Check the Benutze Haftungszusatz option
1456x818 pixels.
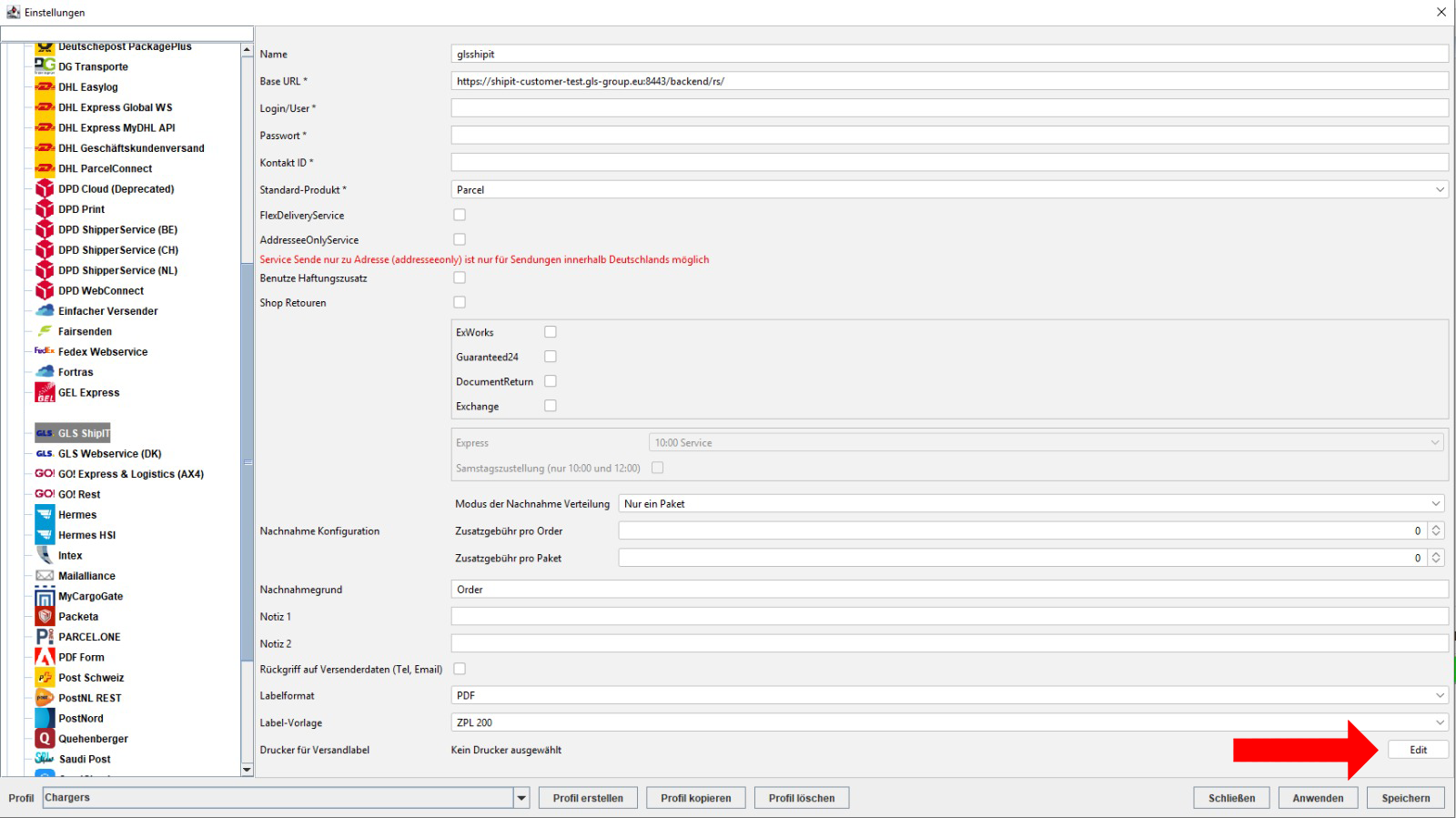(x=460, y=278)
